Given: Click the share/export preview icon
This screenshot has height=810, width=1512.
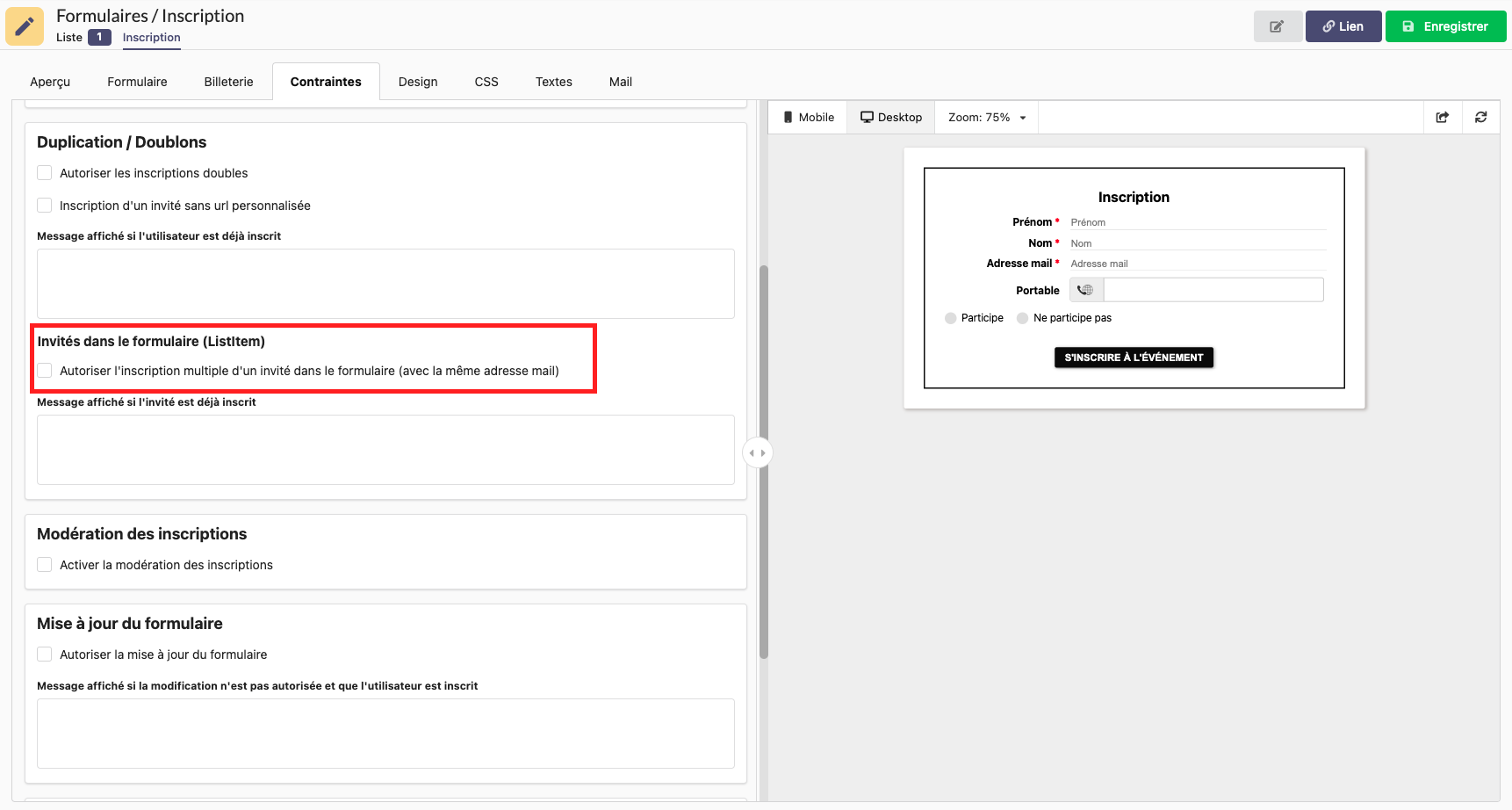Looking at the screenshot, I should [1443, 117].
